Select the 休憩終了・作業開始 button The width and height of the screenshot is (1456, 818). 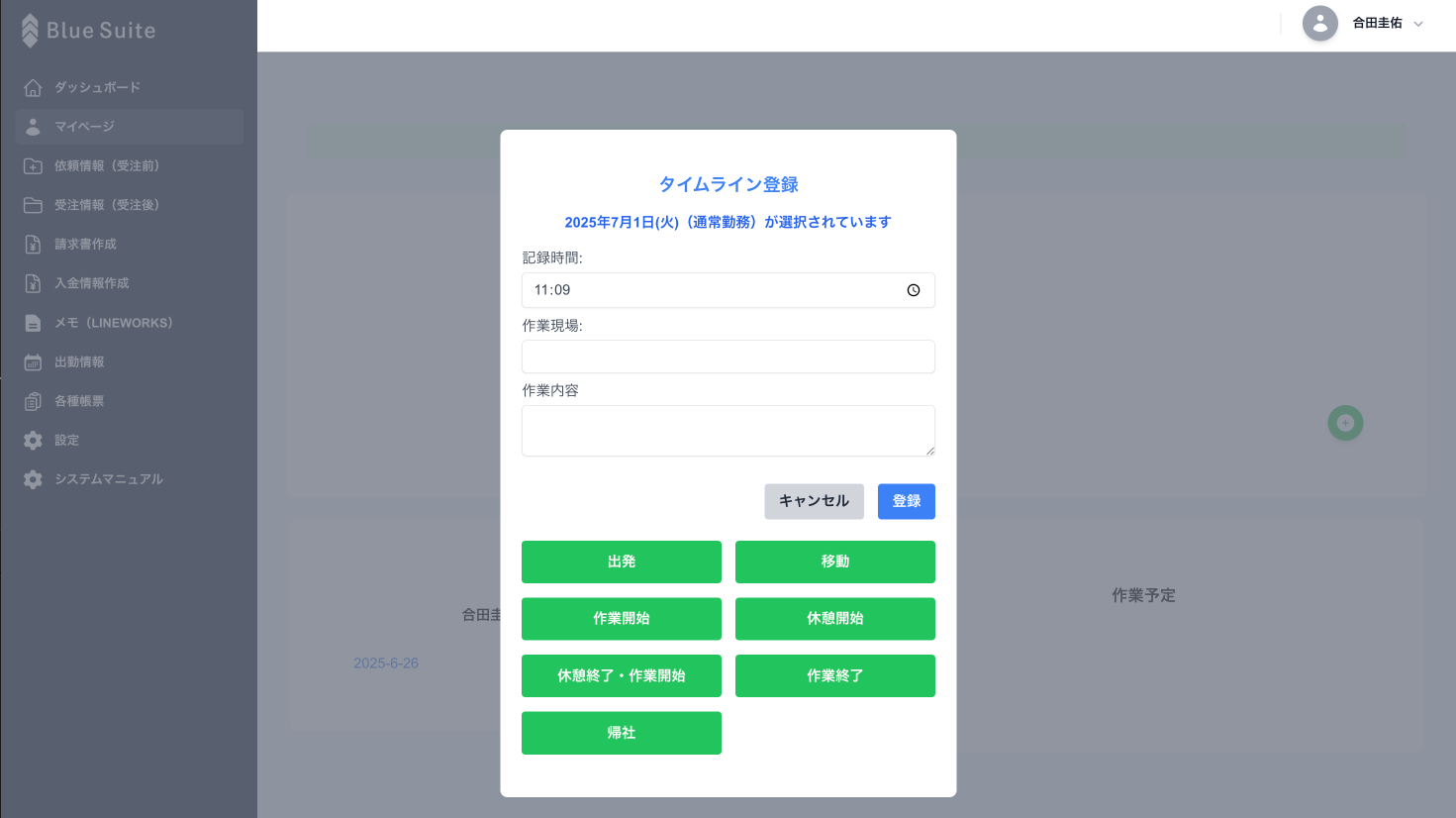tap(622, 675)
